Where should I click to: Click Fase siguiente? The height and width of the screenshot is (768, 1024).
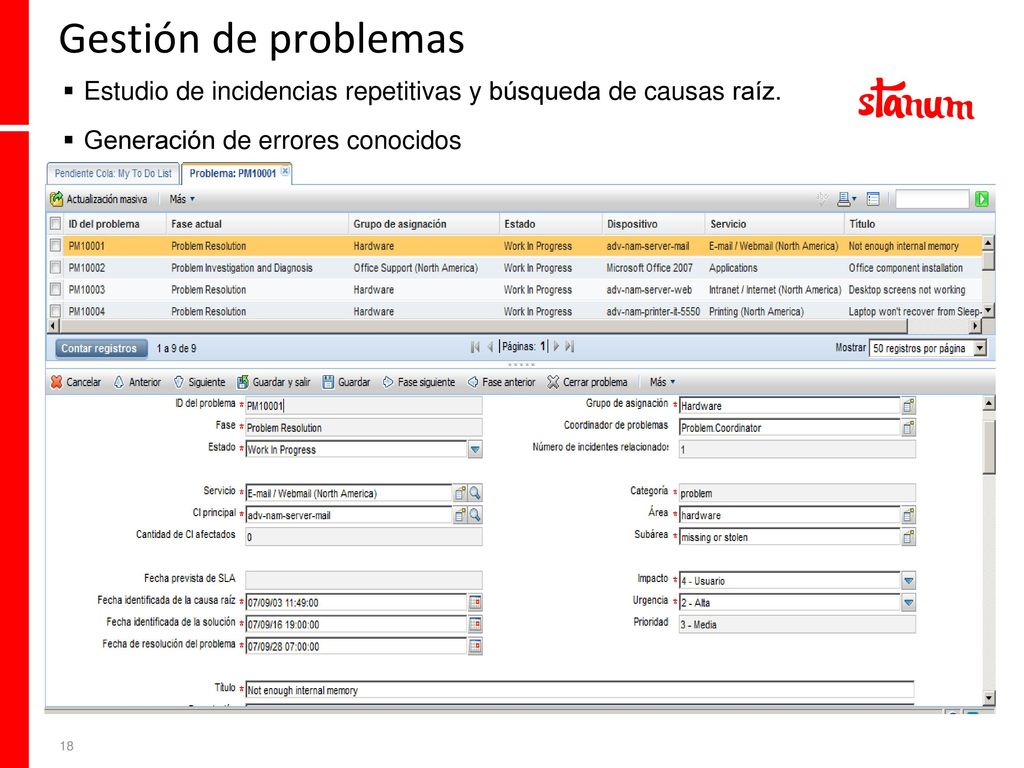point(419,382)
